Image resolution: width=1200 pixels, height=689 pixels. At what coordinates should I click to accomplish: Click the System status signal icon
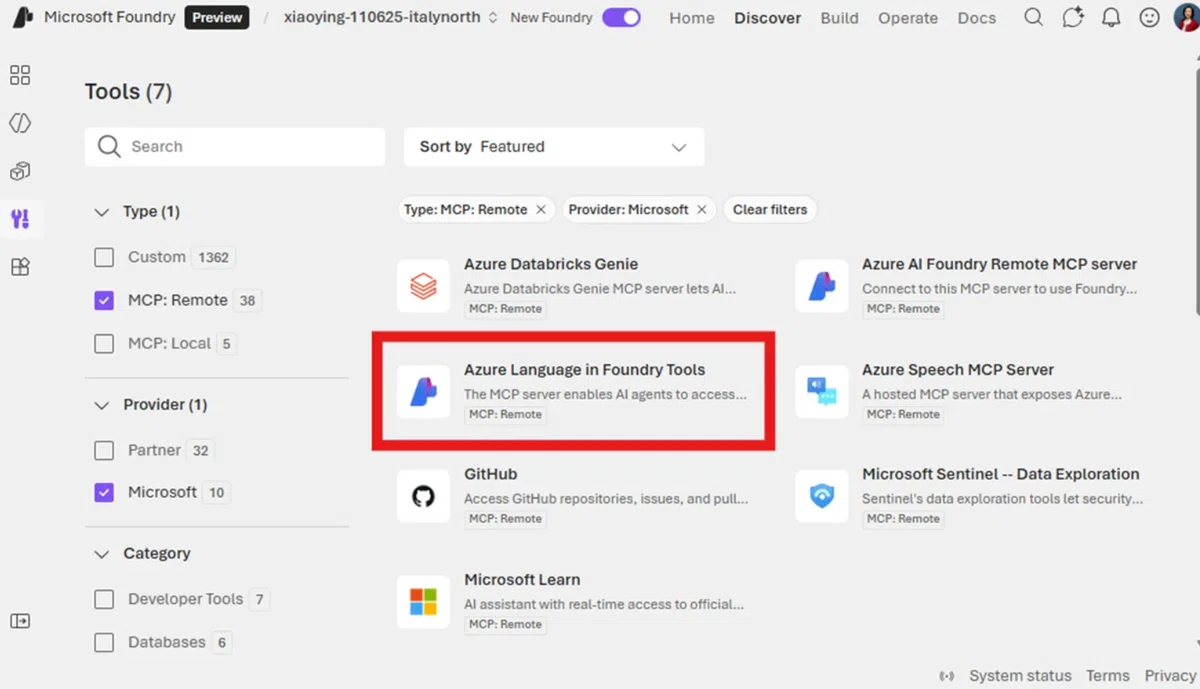point(948,676)
